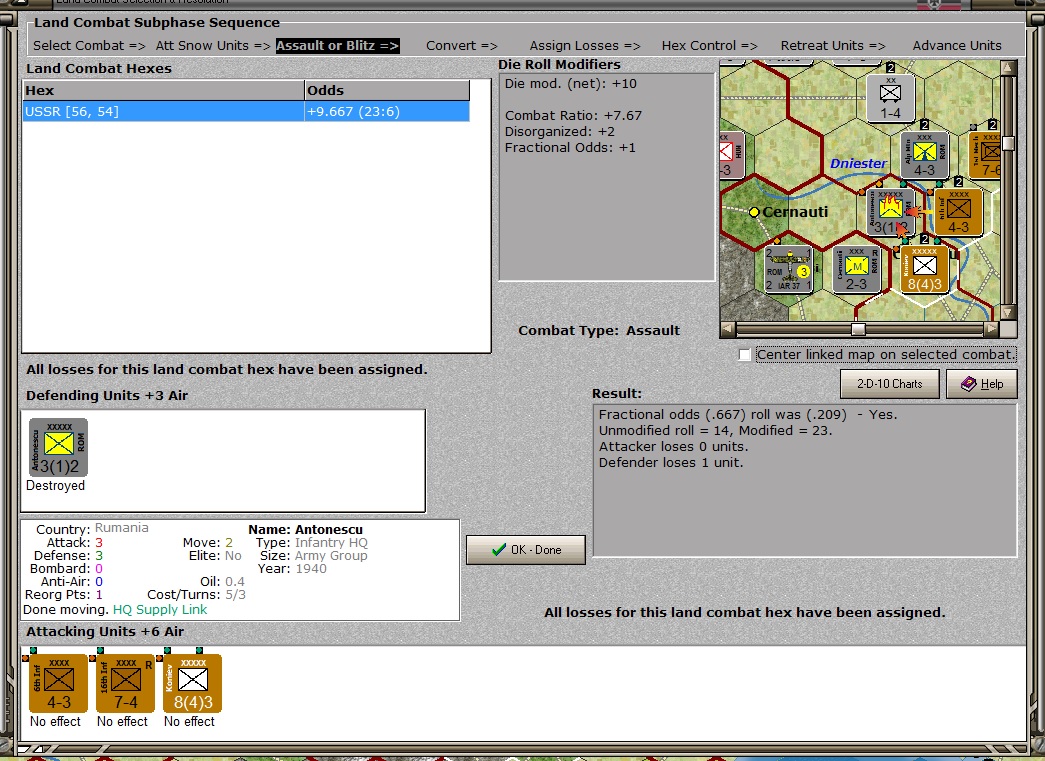This screenshot has width=1045, height=761.
Task: Click the Hex Control subphase step
Action: click(709, 45)
